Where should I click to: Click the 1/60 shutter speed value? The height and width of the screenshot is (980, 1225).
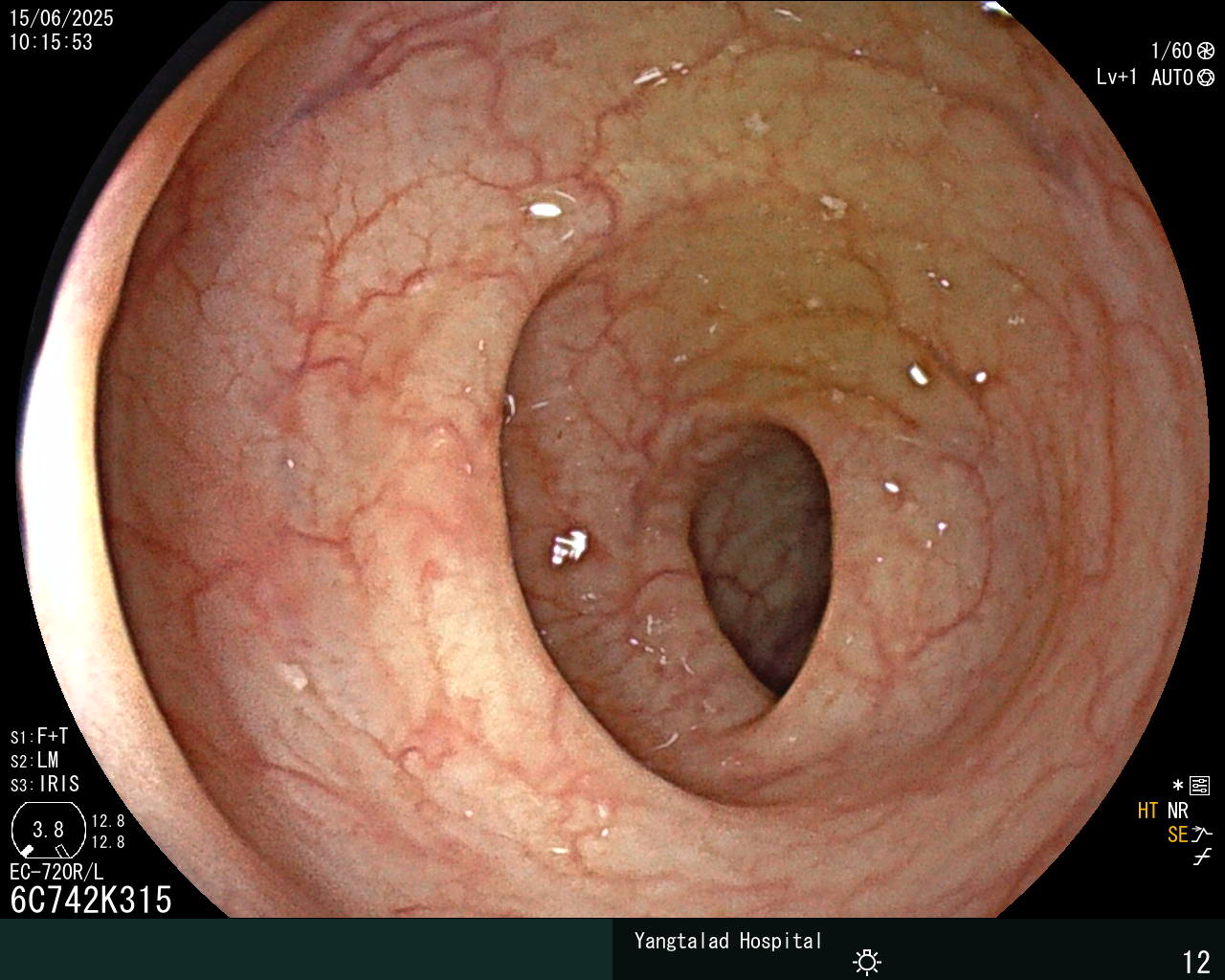(1171, 51)
